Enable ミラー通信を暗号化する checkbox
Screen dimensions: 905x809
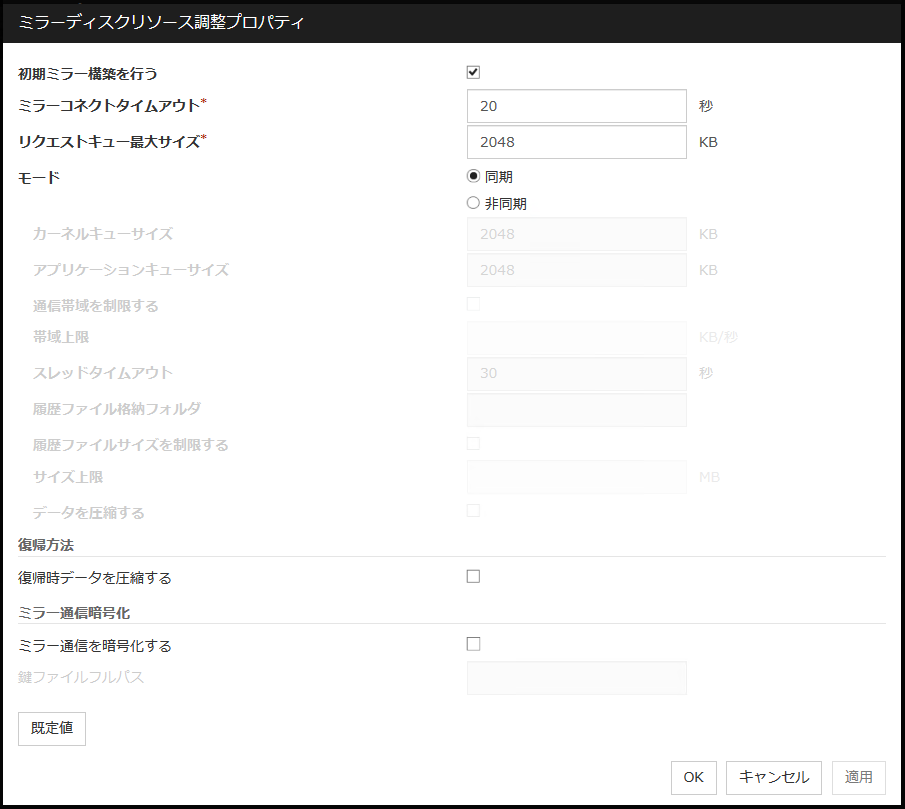coord(474,644)
